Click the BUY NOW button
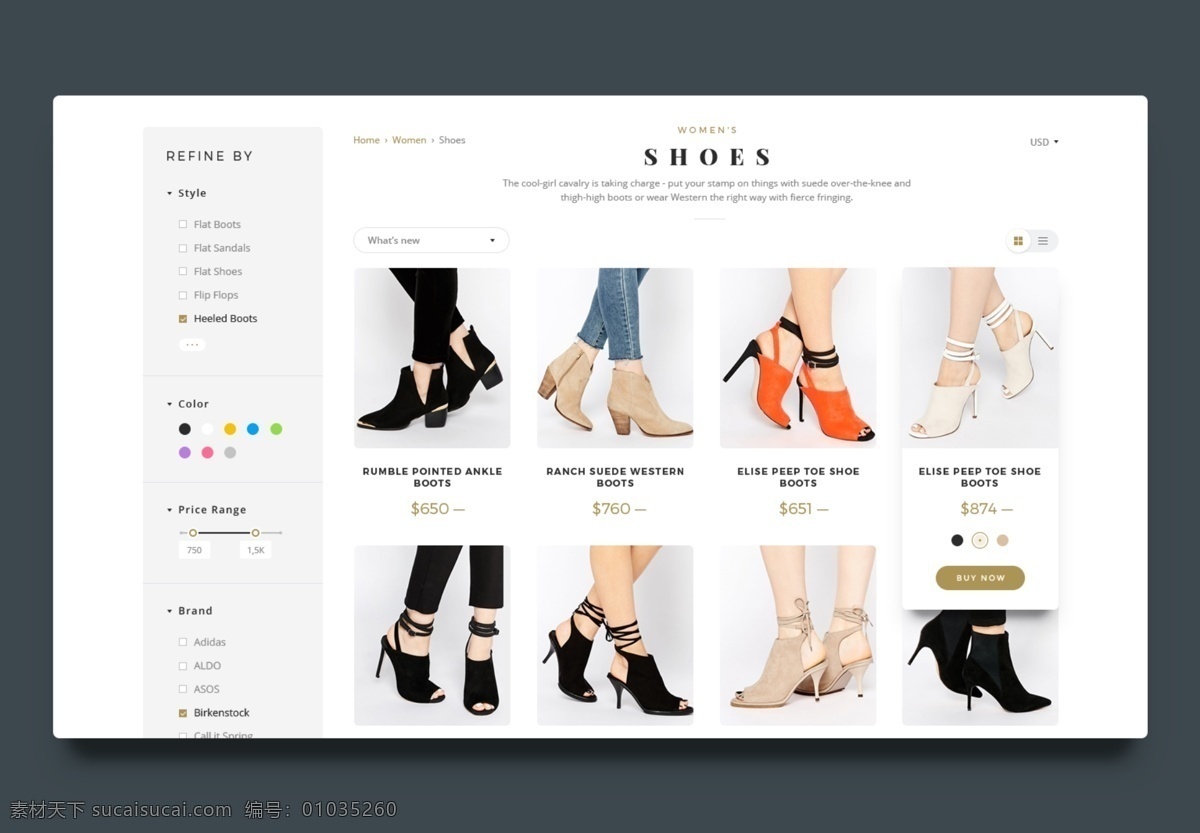This screenshot has width=1200, height=833. 980,578
